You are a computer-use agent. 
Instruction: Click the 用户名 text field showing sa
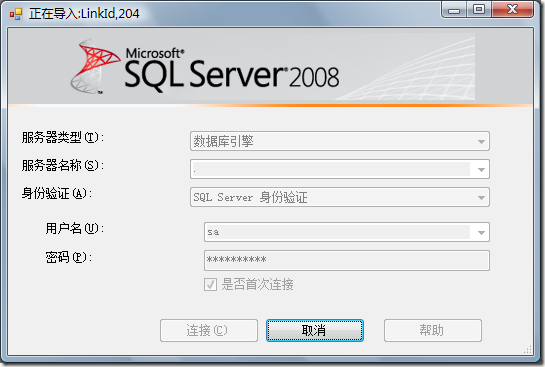(338, 232)
